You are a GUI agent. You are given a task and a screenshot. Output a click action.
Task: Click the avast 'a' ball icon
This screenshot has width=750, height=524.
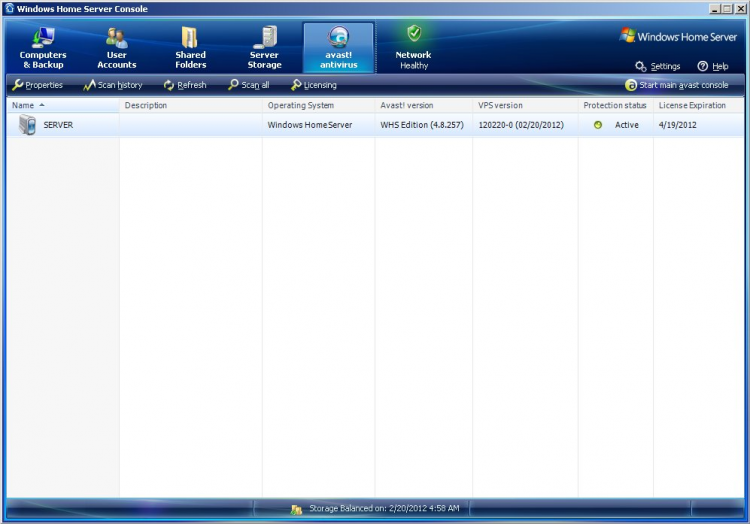tap(631, 85)
